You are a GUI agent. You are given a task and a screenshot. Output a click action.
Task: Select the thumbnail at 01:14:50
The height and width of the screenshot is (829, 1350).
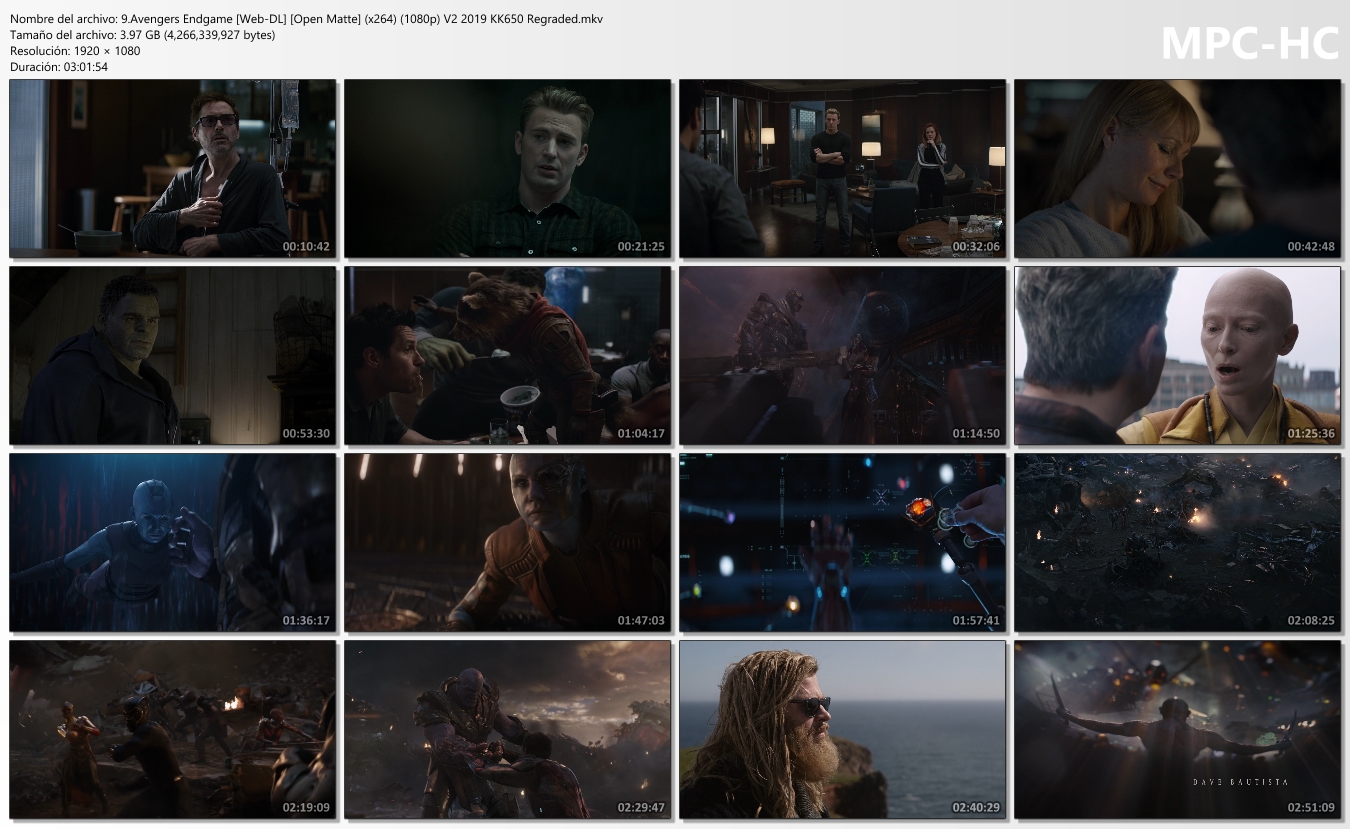[x=842, y=355]
